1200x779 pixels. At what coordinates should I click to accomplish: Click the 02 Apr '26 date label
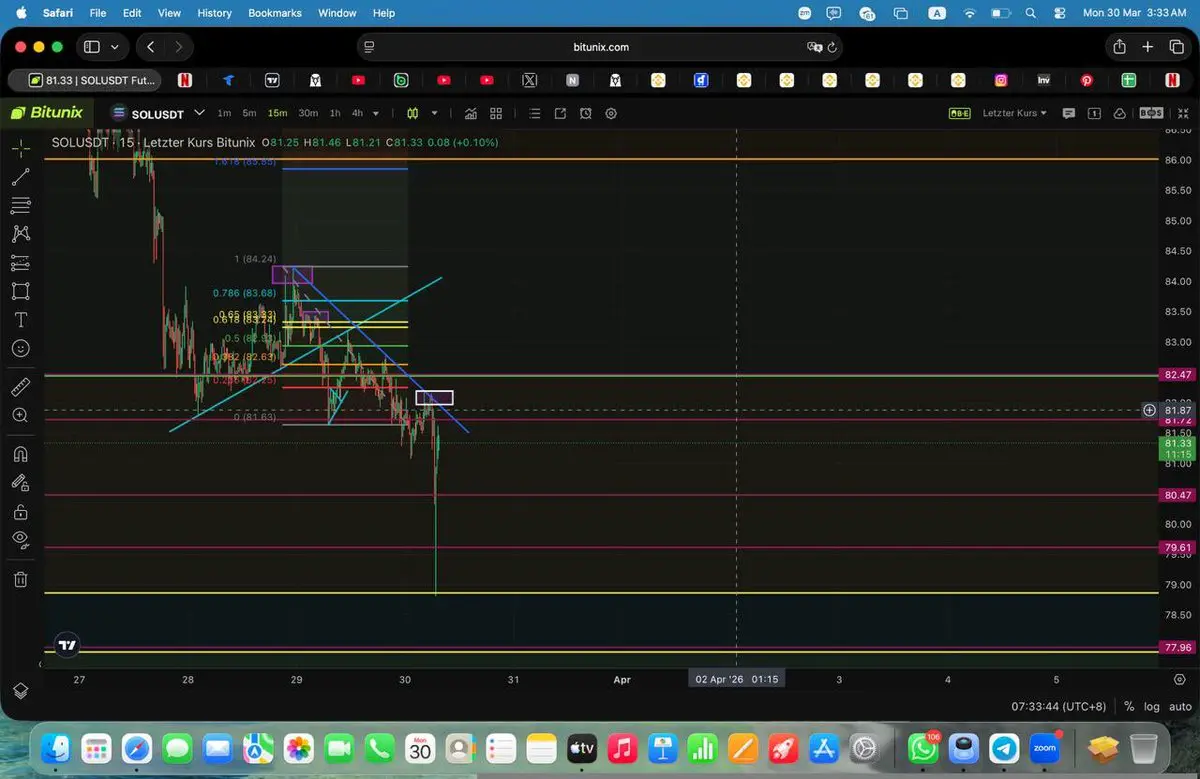pyautogui.click(x=737, y=679)
